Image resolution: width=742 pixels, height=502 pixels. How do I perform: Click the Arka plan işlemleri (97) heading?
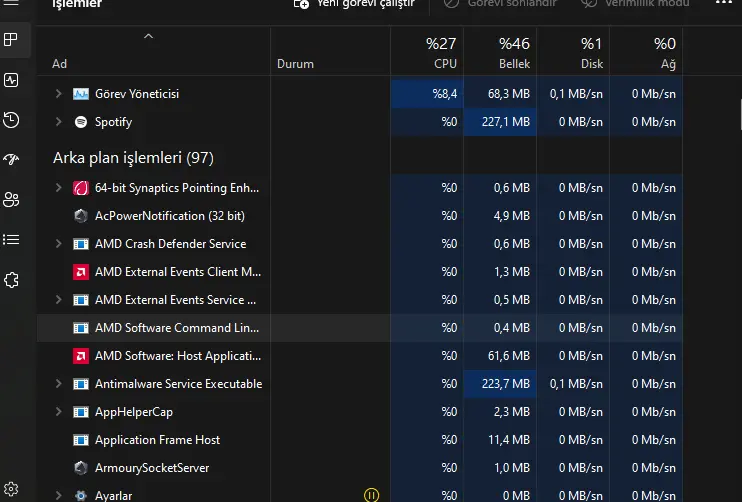coord(133,158)
